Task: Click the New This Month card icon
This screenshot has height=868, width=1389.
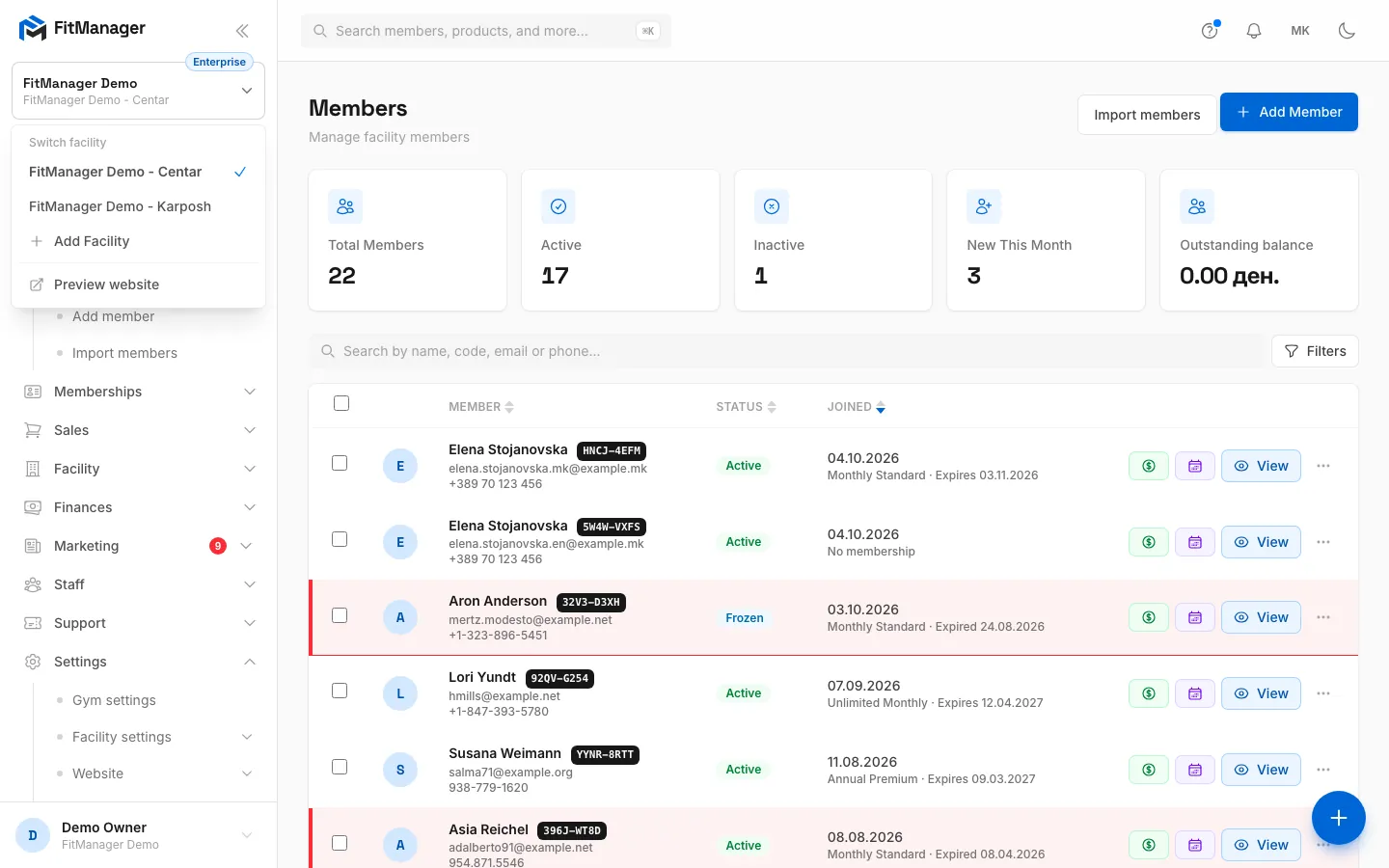Action: [x=984, y=206]
